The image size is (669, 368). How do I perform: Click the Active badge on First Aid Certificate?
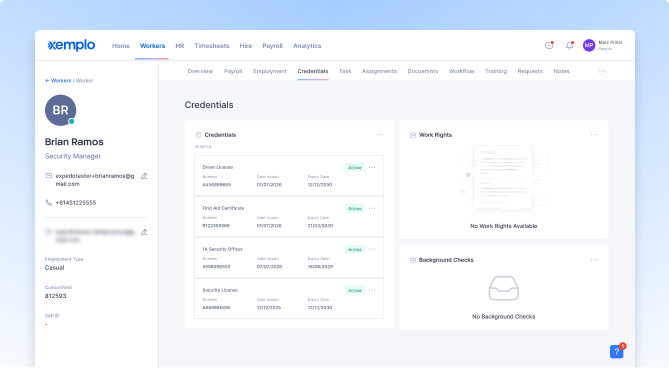click(355, 209)
